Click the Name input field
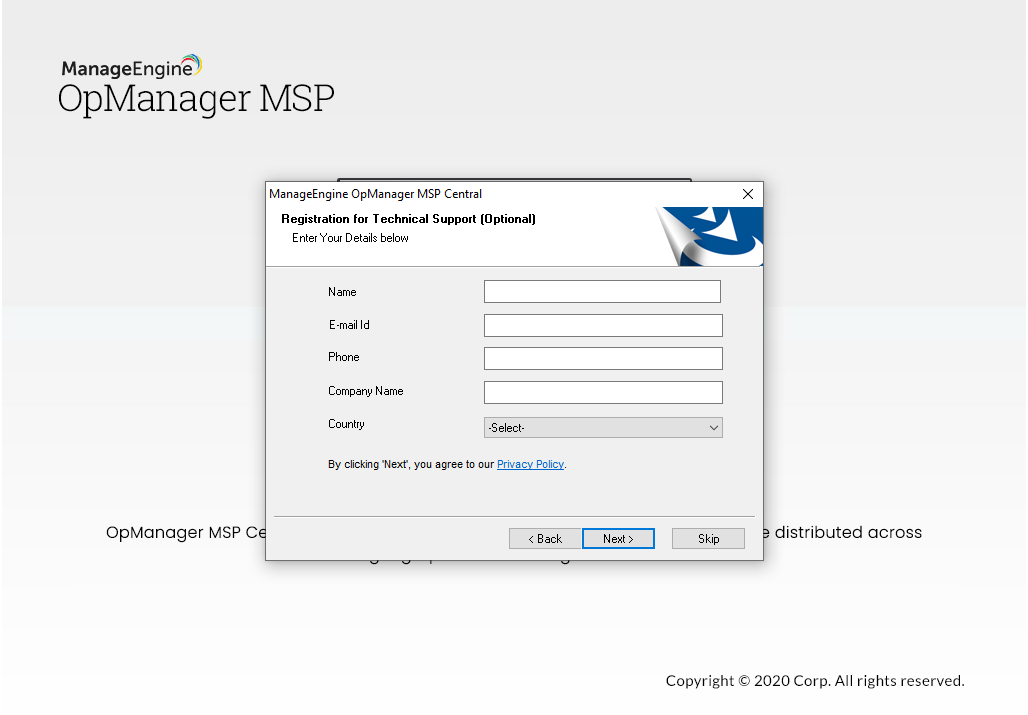Image resolution: width=1028 pixels, height=715 pixels. pyautogui.click(x=601, y=291)
